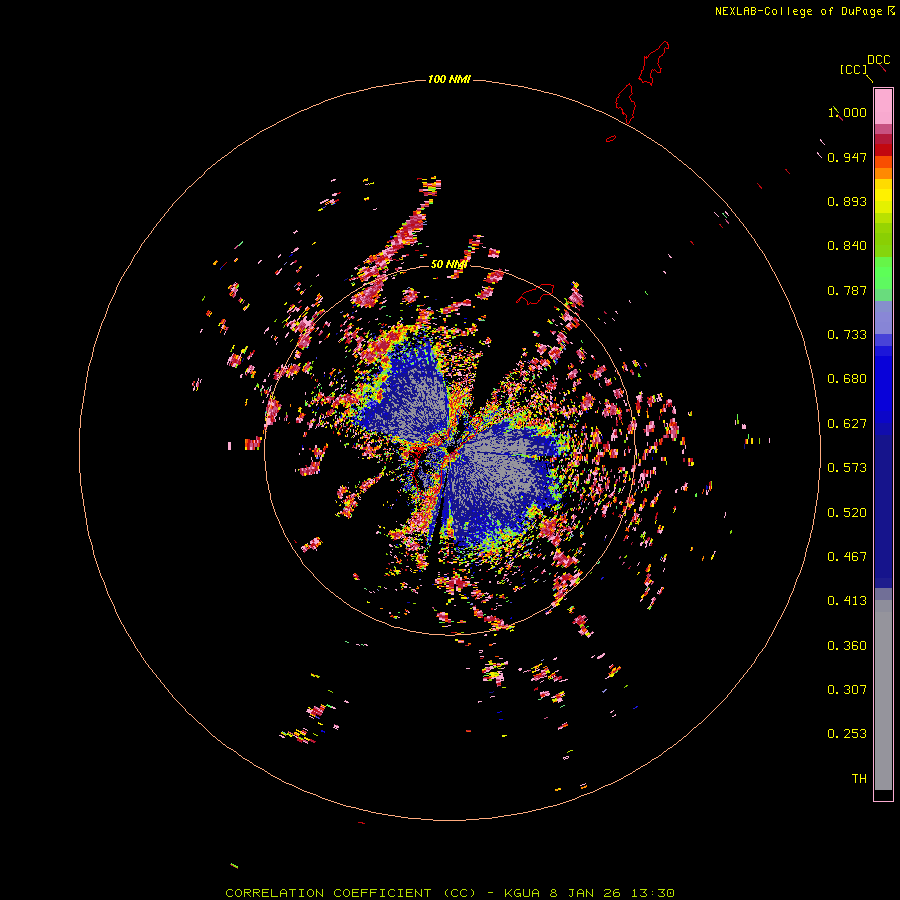900x900 pixels.
Task: Click the DCC label above the color bar
Action: coord(878,60)
